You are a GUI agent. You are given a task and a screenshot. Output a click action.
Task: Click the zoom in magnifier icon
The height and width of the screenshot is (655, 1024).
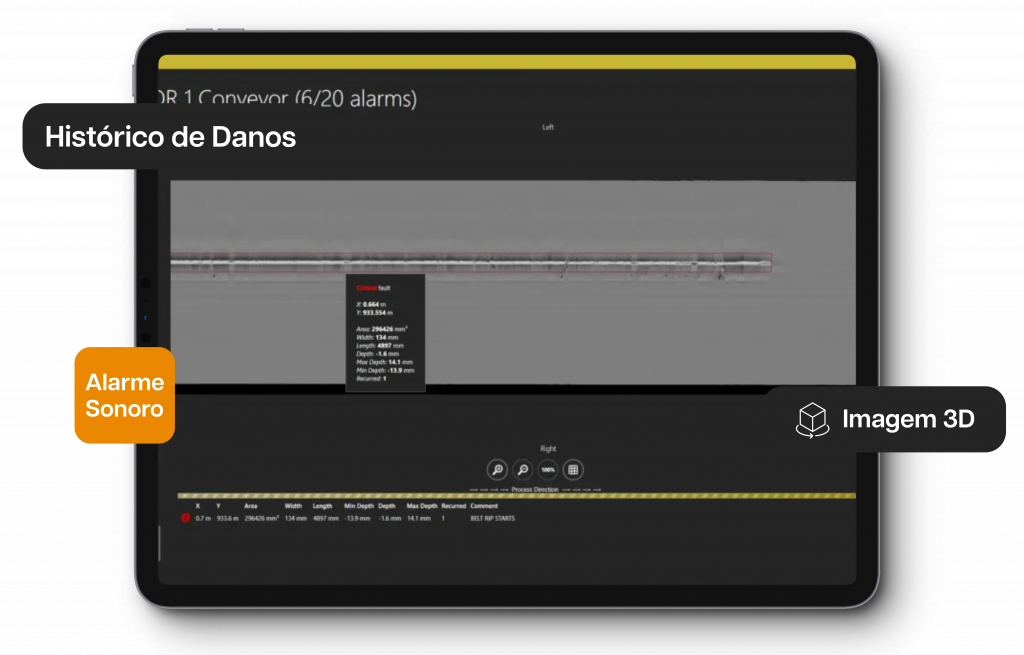coord(497,469)
